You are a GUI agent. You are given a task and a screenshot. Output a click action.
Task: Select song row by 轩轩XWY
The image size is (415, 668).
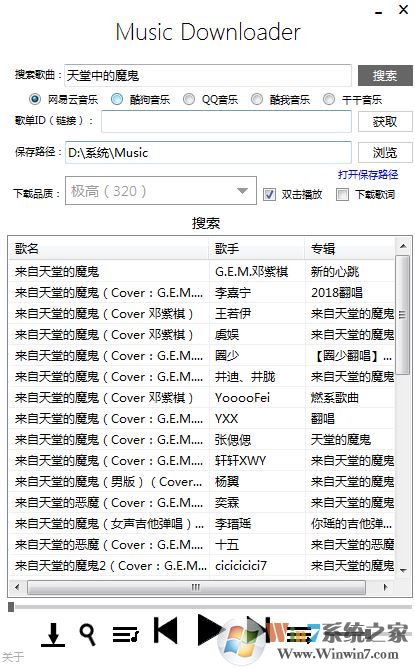[x=202, y=461]
